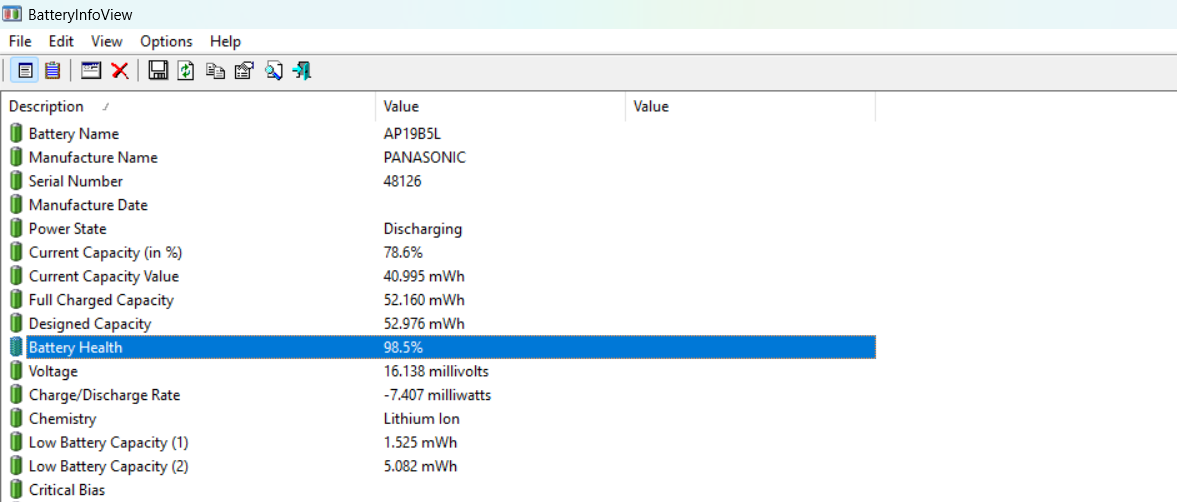Switch to the Battery Information view icon
Screen dimensions: 1177x502
point(26,71)
